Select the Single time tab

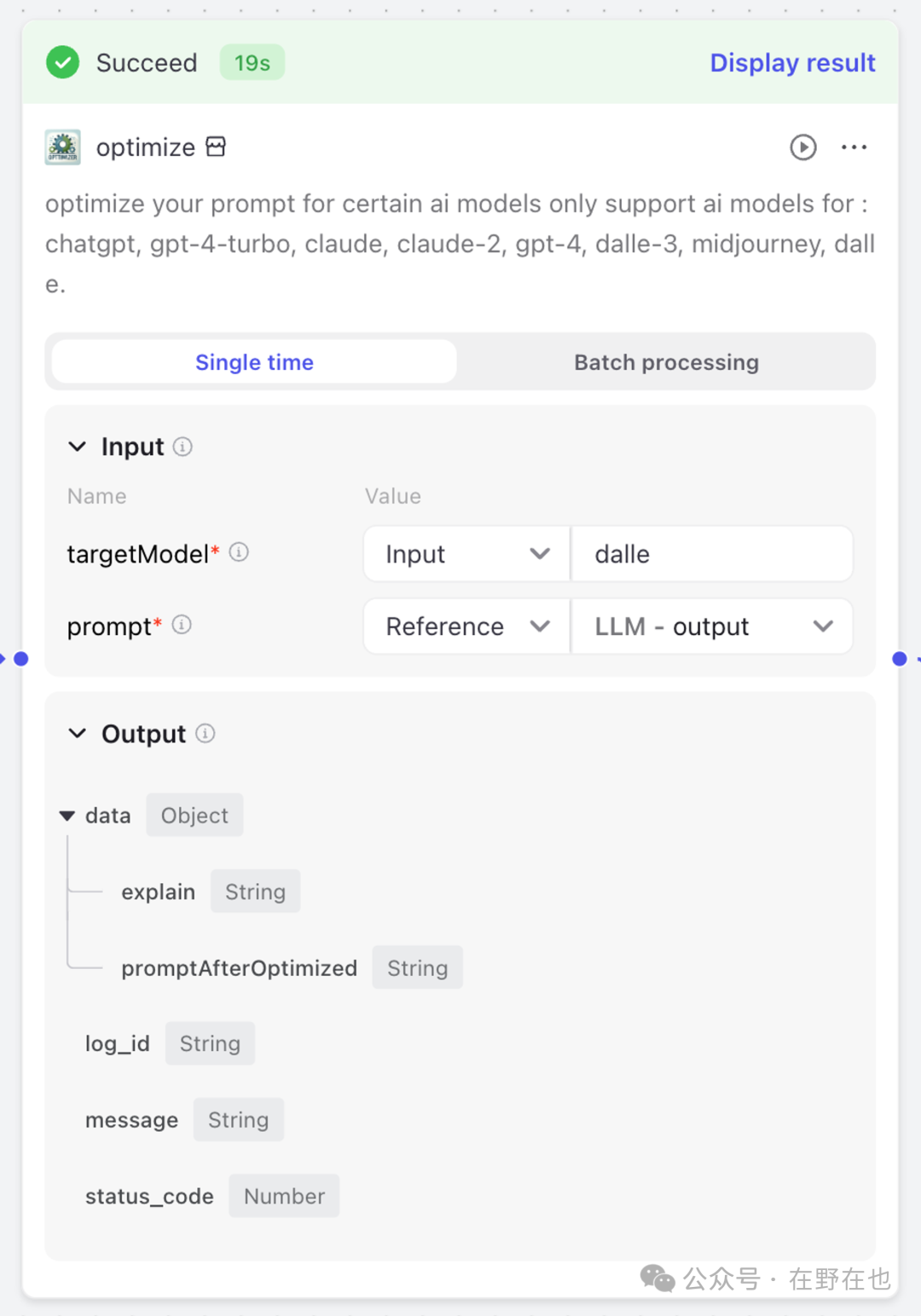(x=254, y=362)
